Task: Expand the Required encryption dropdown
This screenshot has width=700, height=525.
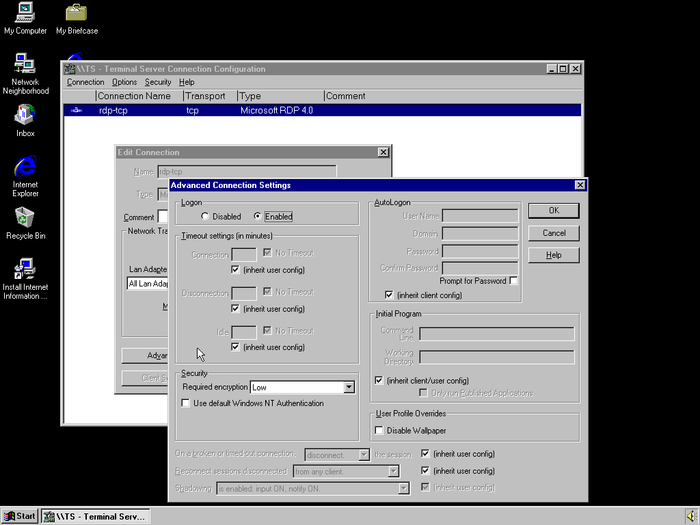Action: 349,387
